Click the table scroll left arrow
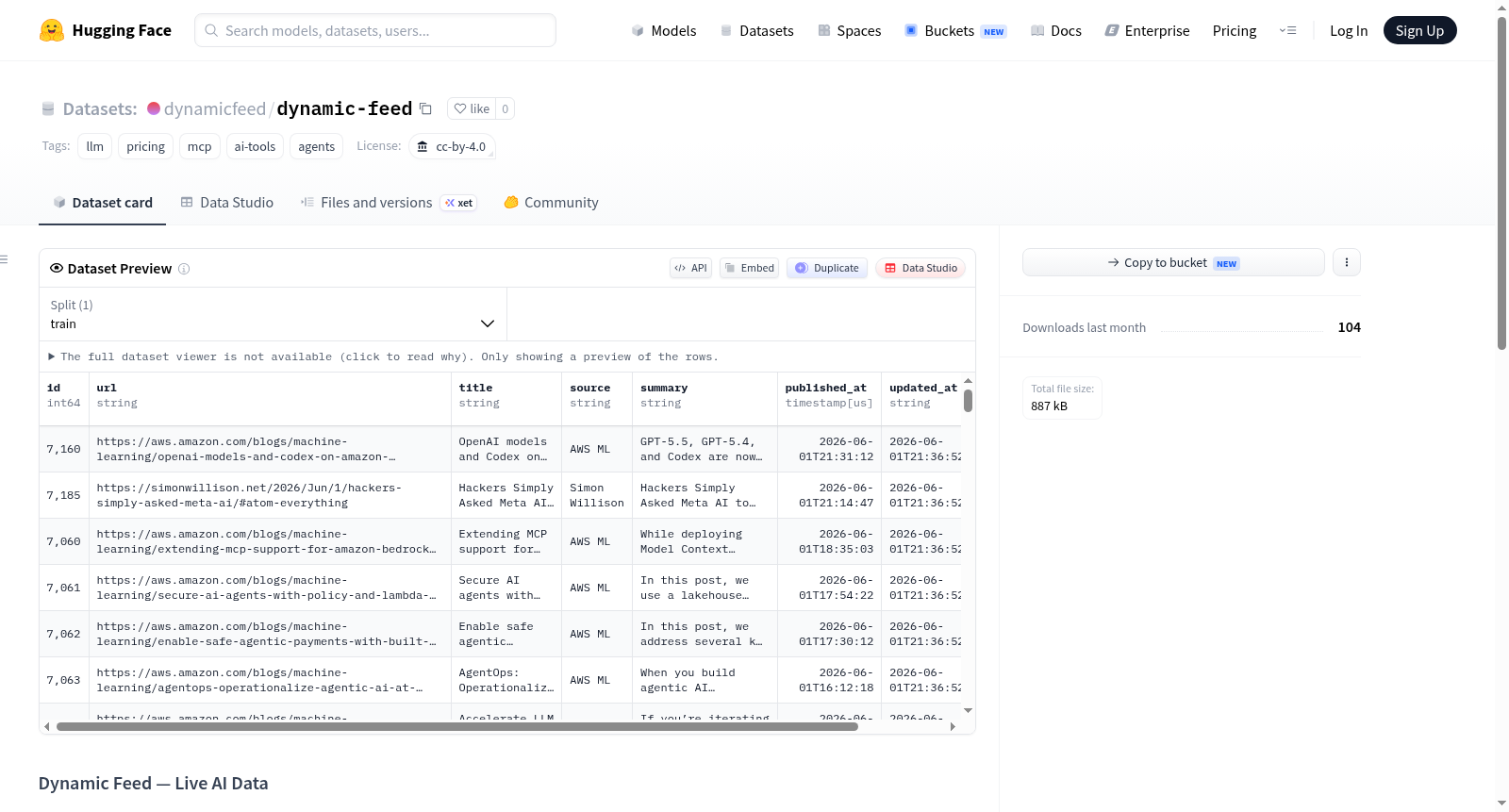Screen dimensions: 1509x812 pyautogui.click(x=47, y=726)
